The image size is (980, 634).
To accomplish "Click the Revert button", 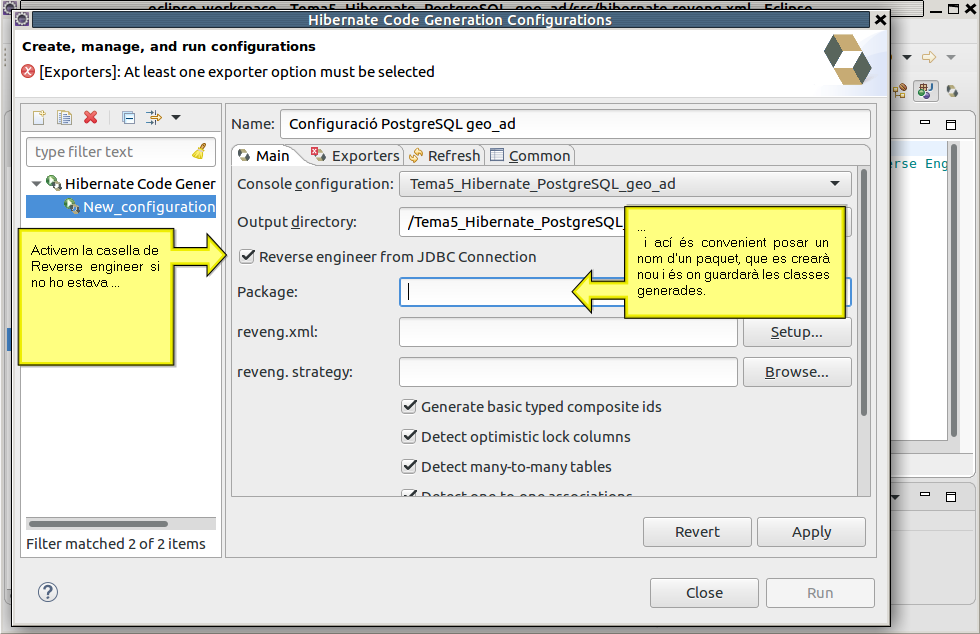I will click(x=698, y=532).
